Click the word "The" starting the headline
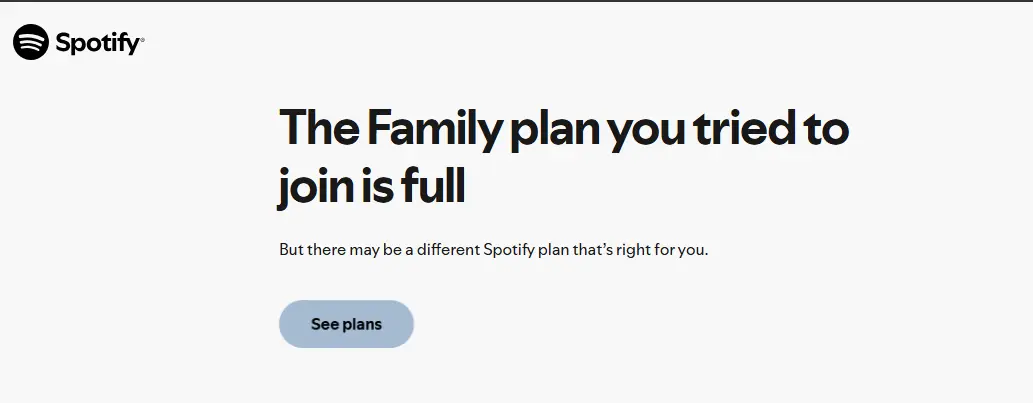Screen dimensions: 1033x403 click(320, 127)
